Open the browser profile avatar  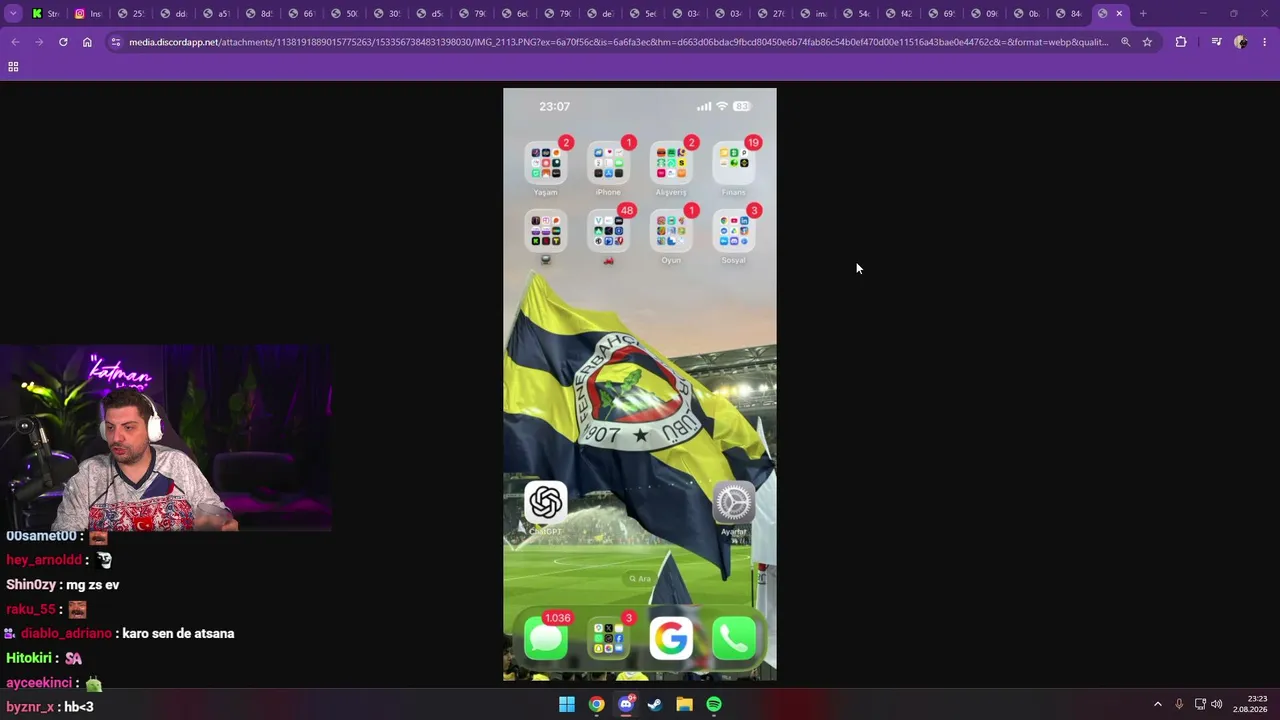[1241, 42]
